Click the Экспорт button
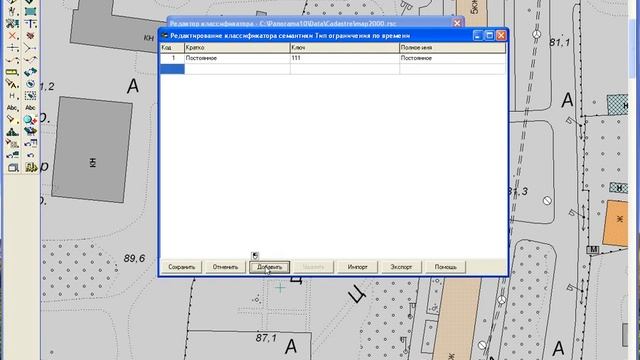This screenshot has width=640, height=360. [x=401, y=267]
